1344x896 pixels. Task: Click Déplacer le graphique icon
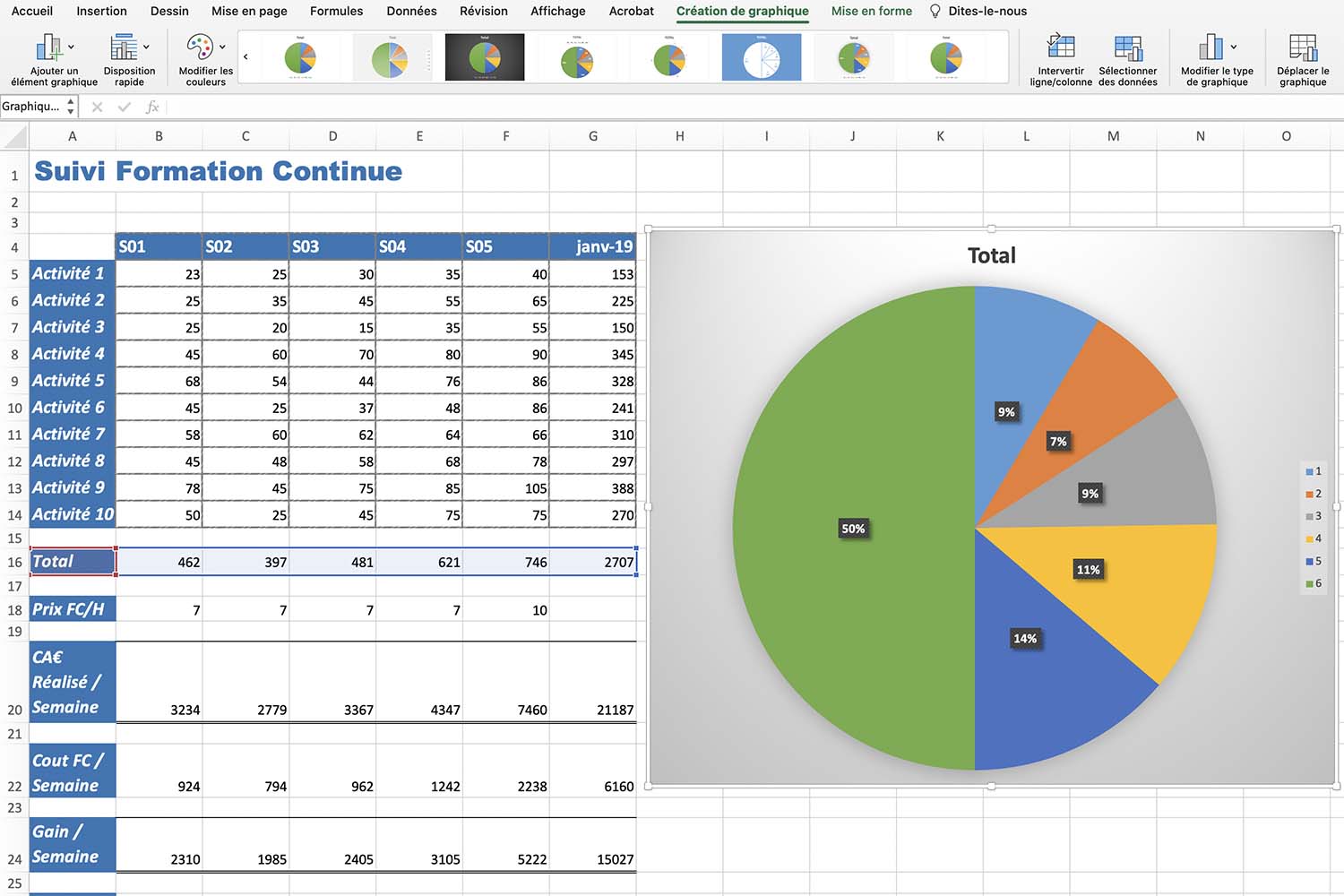click(x=1303, y=48)
